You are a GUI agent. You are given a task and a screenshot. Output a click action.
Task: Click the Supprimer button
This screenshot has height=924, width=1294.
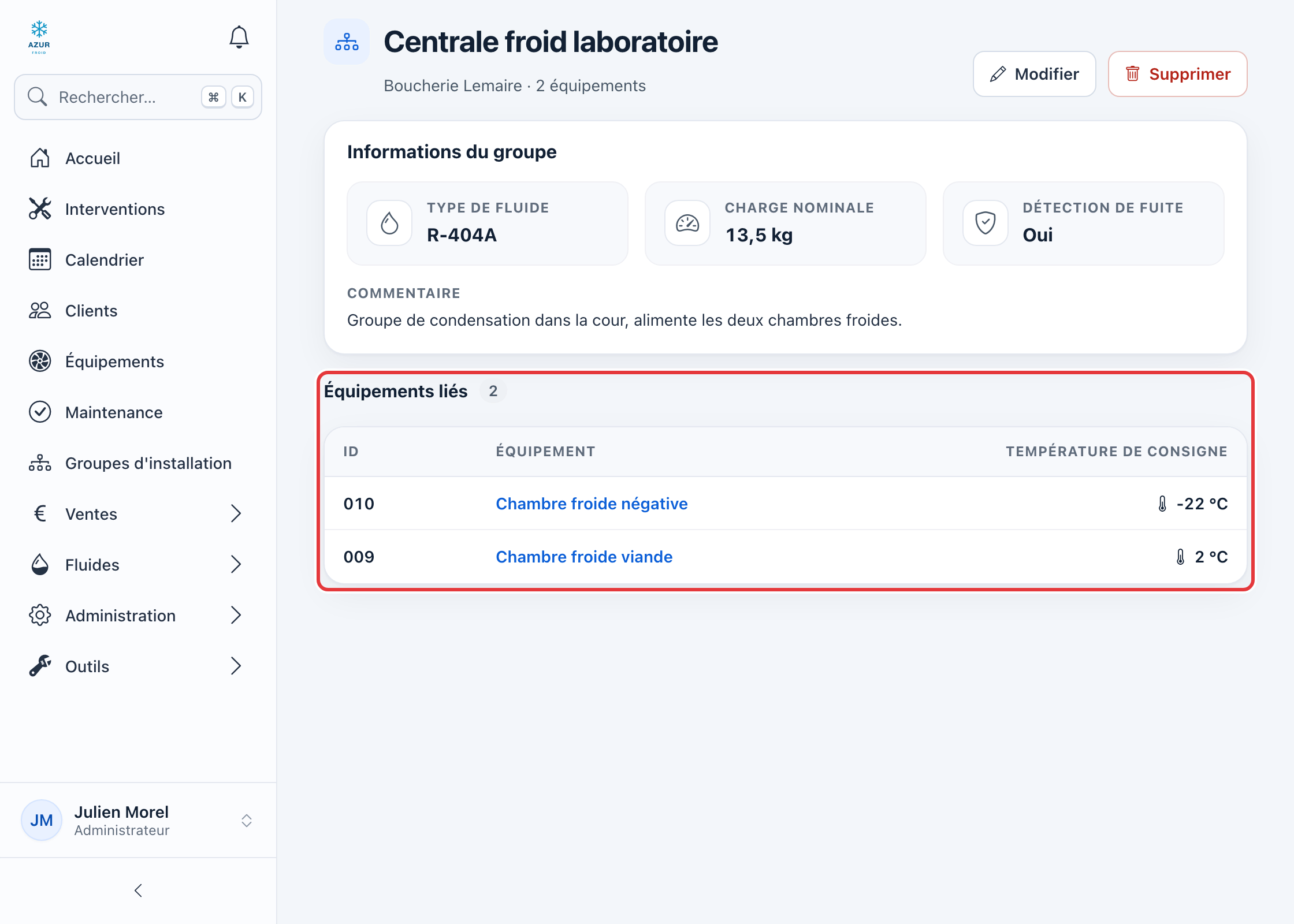point(1177,74)
